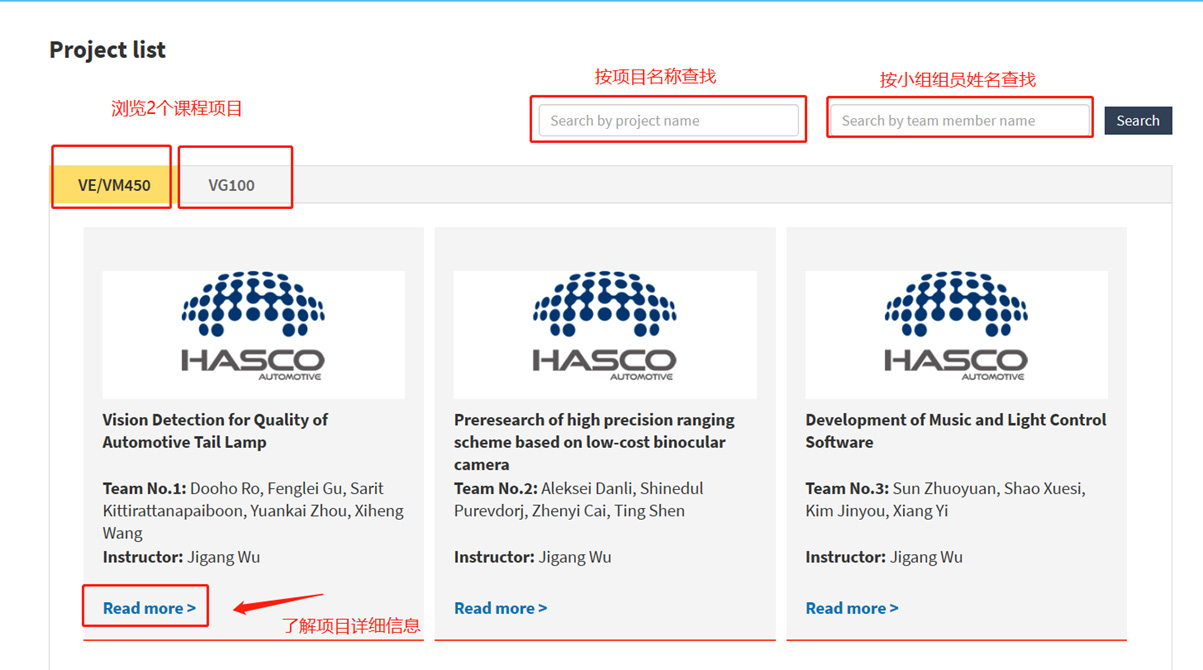This screenshot has height=670, width=1203.
Task: Read more about Vision Detection project
Action: point(149,608)
